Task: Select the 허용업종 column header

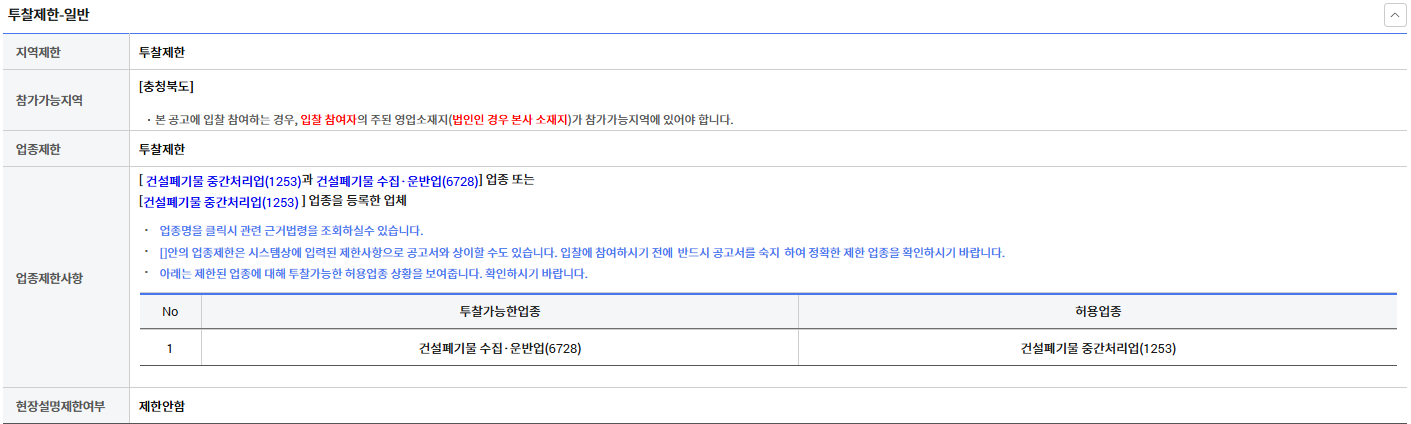Action: click(x=1098, y=312)
